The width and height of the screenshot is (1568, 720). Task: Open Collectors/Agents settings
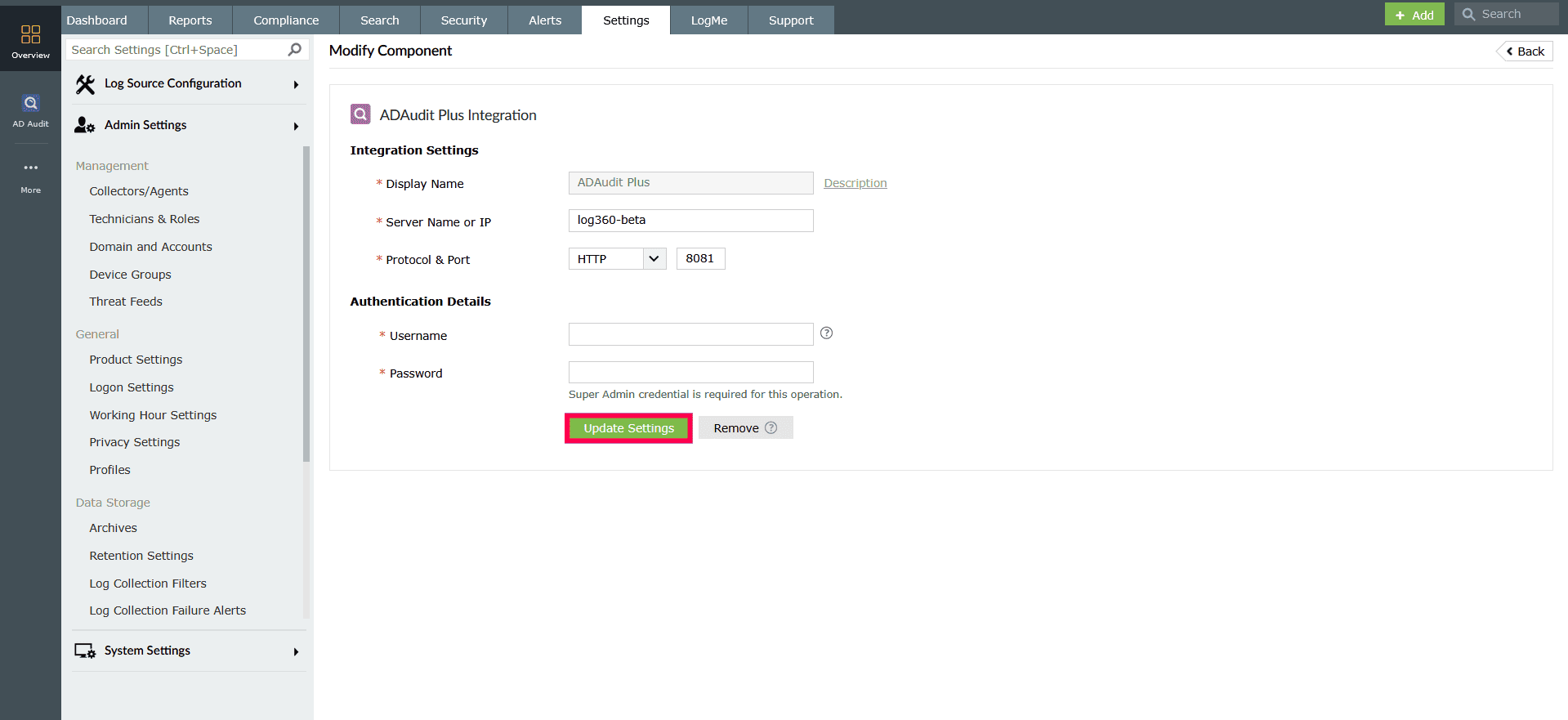pyautogui.click(x=139, y=191)
